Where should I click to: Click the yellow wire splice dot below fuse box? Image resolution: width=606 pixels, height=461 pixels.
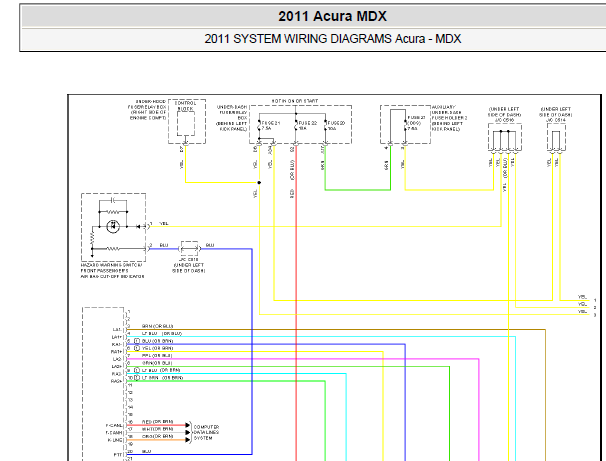pos(259,182)
